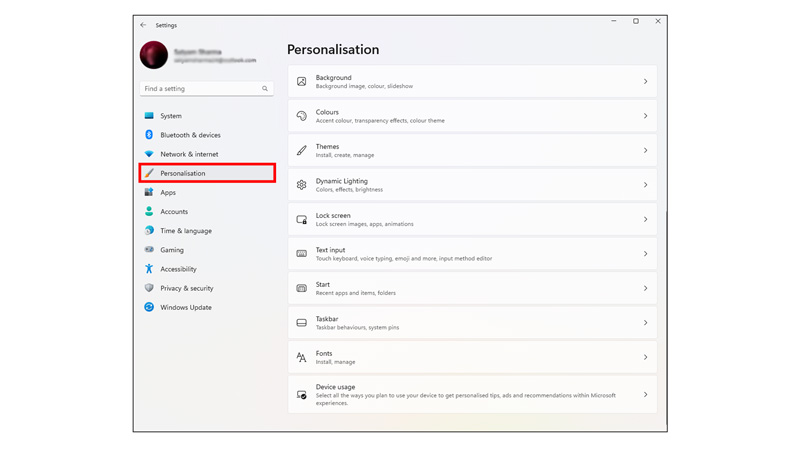Click the Start menu icon

[x=302, y=288]
